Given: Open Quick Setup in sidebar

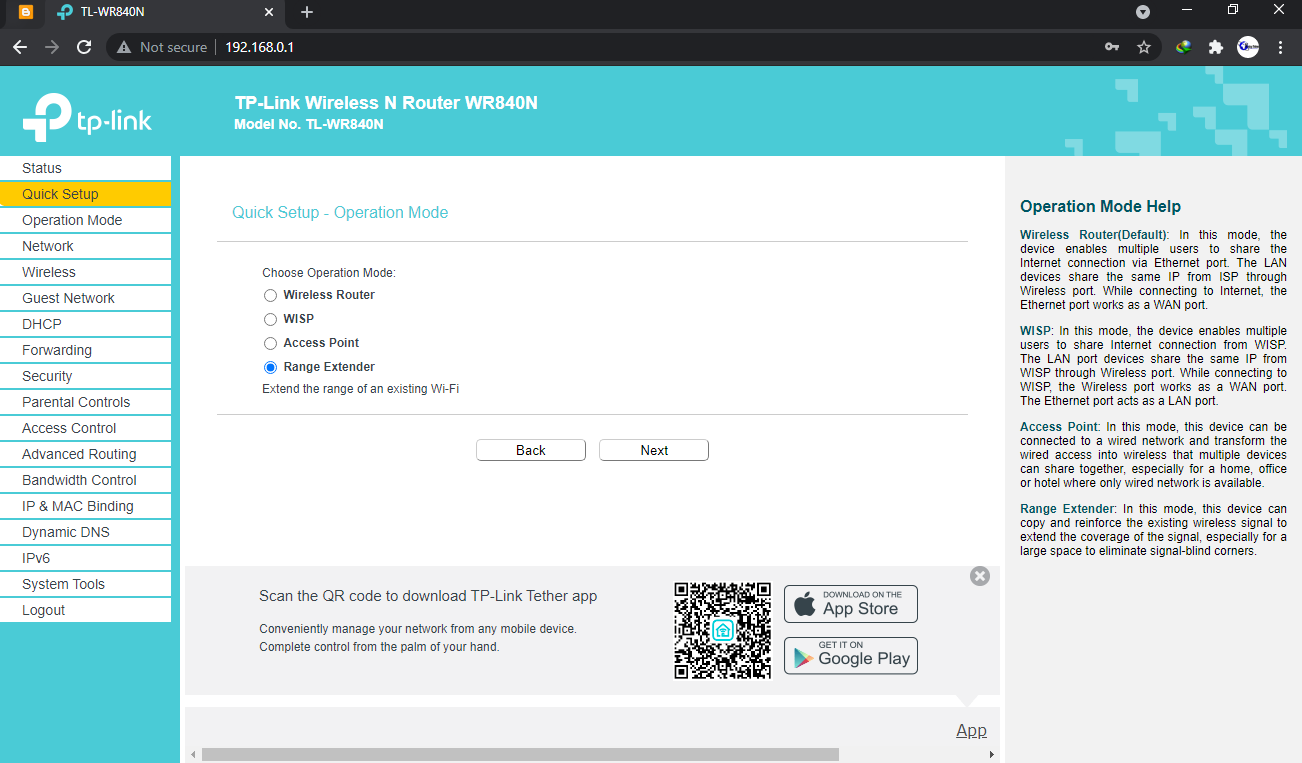Looking at the screenshot, I should [x=85, y=194].
